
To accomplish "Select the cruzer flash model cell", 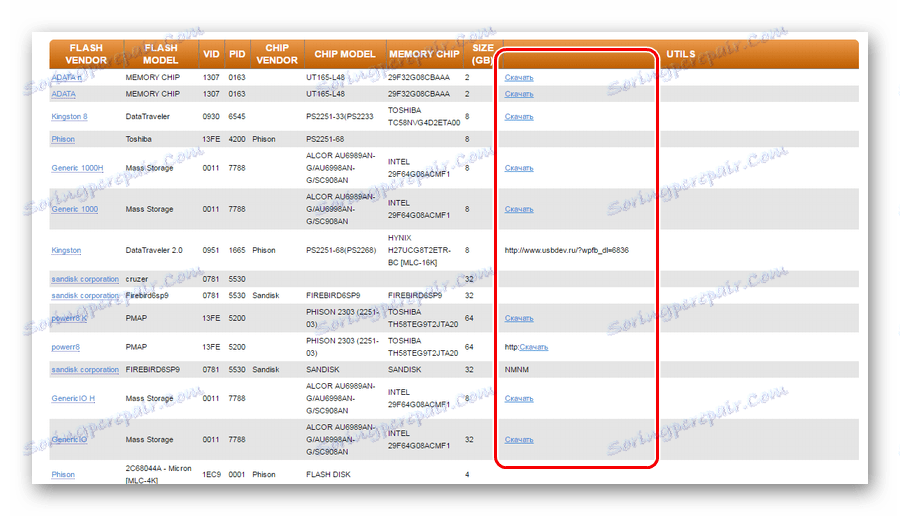I will click(x=137, y=280).
